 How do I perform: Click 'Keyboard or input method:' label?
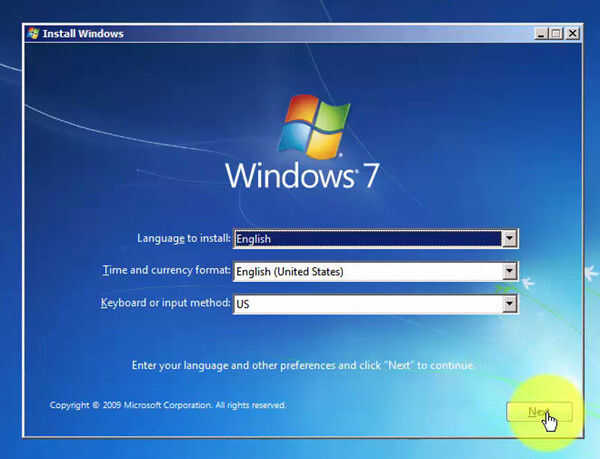click(165, 303)
